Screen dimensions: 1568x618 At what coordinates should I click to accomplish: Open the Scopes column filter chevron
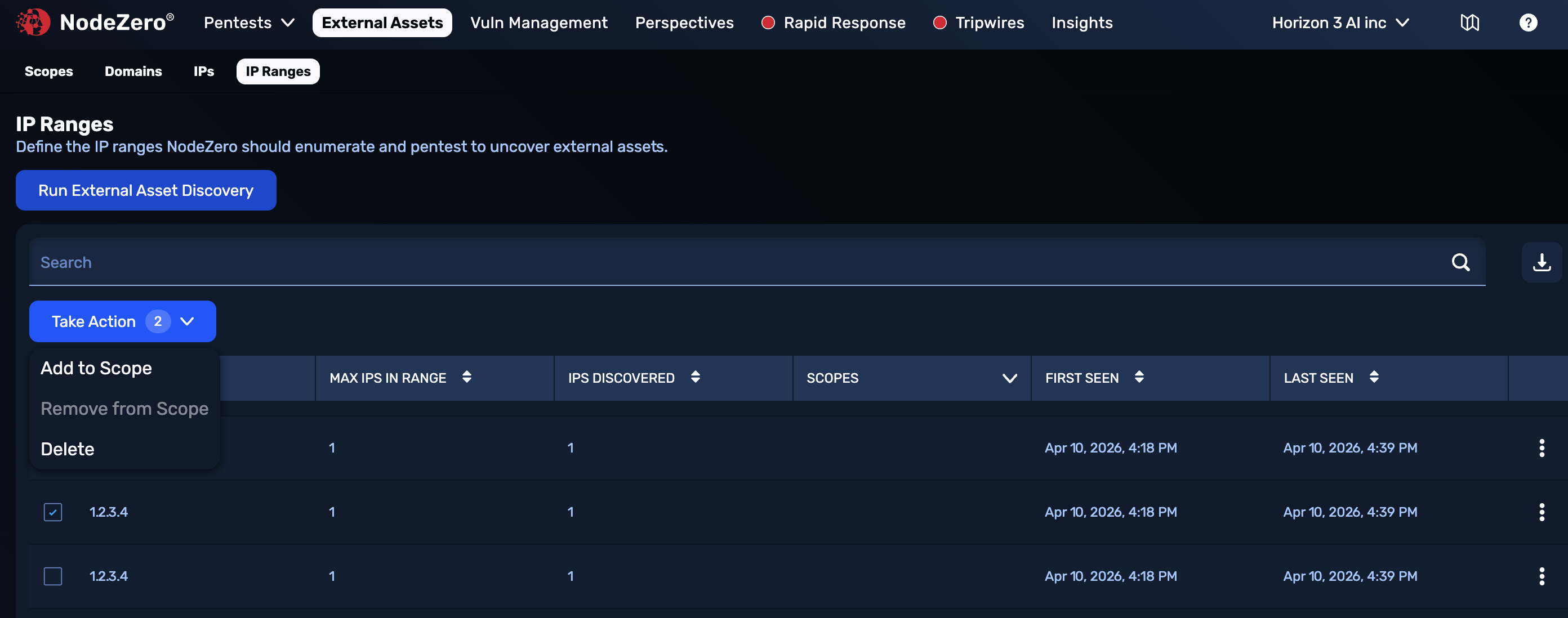[x=1009, y=378]
